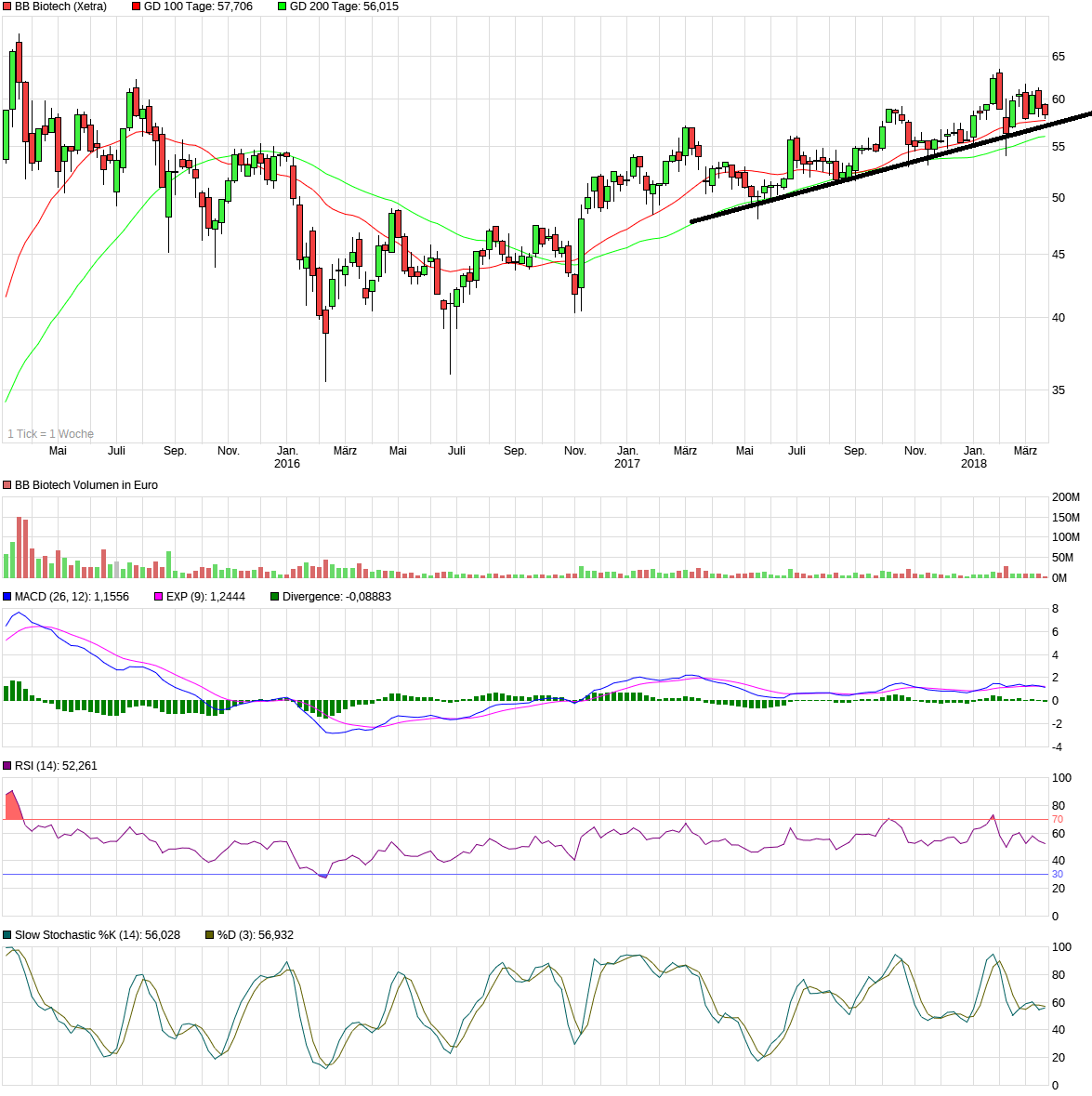Click the Jan. 2018 axis label
The image size is (1092, 1096).
click(x=973, y=455)
